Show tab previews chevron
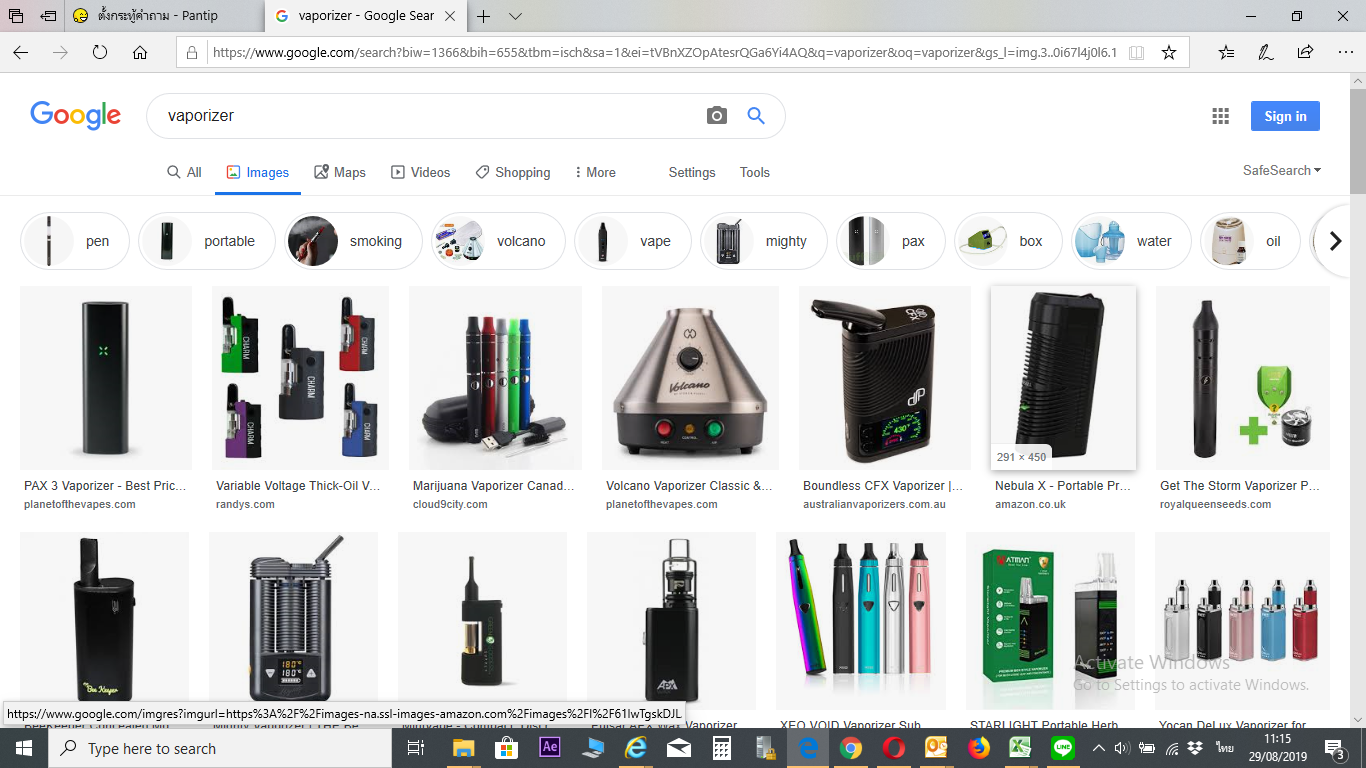Image resolution: width=1366 pixels, height=768 pixels. click(x=515, y=16)
